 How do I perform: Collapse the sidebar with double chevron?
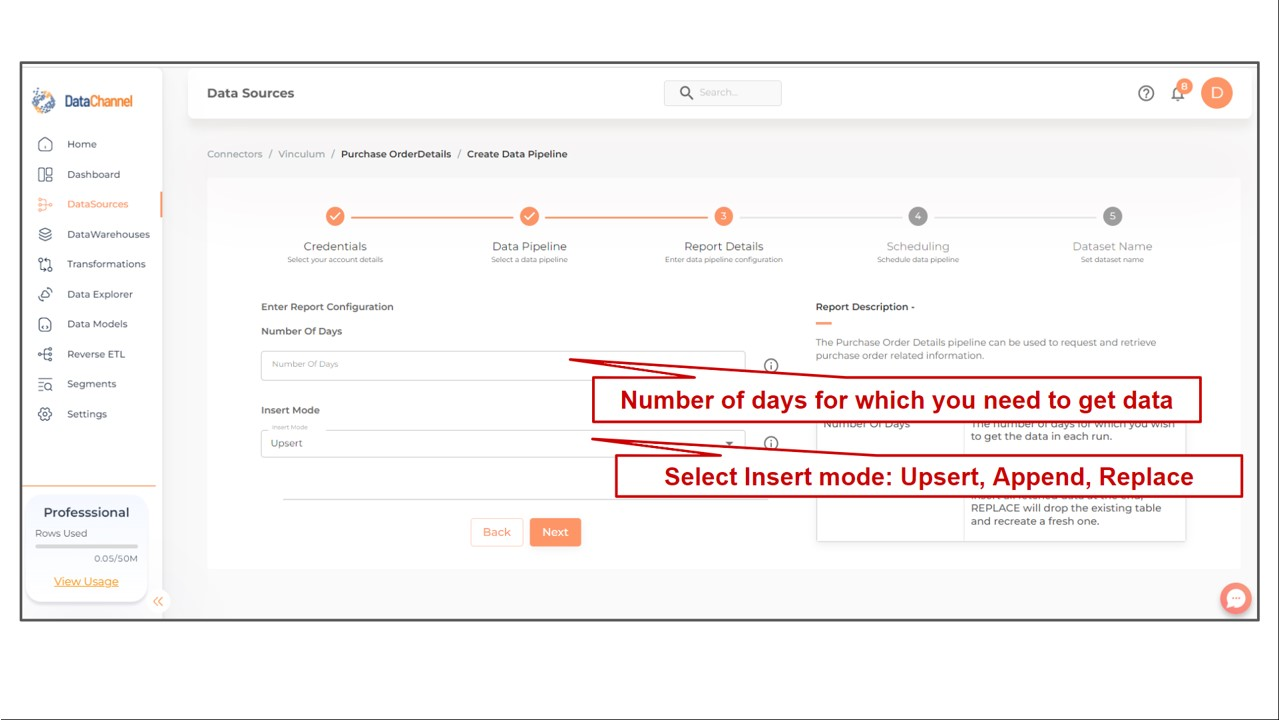158,601
